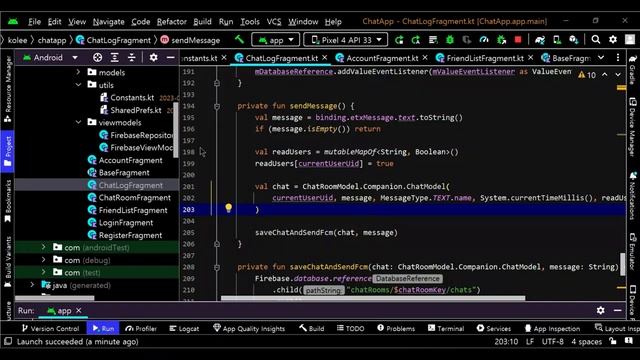
Task: Open the Navigate menu
Action: 108,22
